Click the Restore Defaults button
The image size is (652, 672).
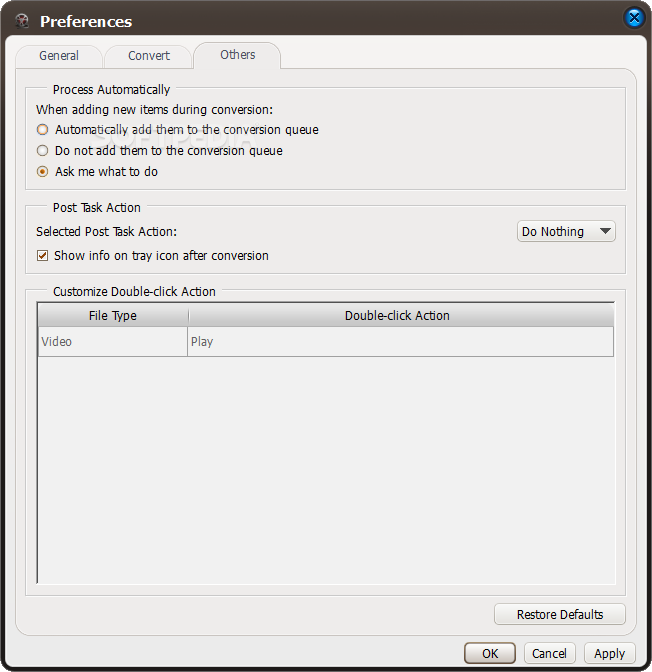pos(559,615)
